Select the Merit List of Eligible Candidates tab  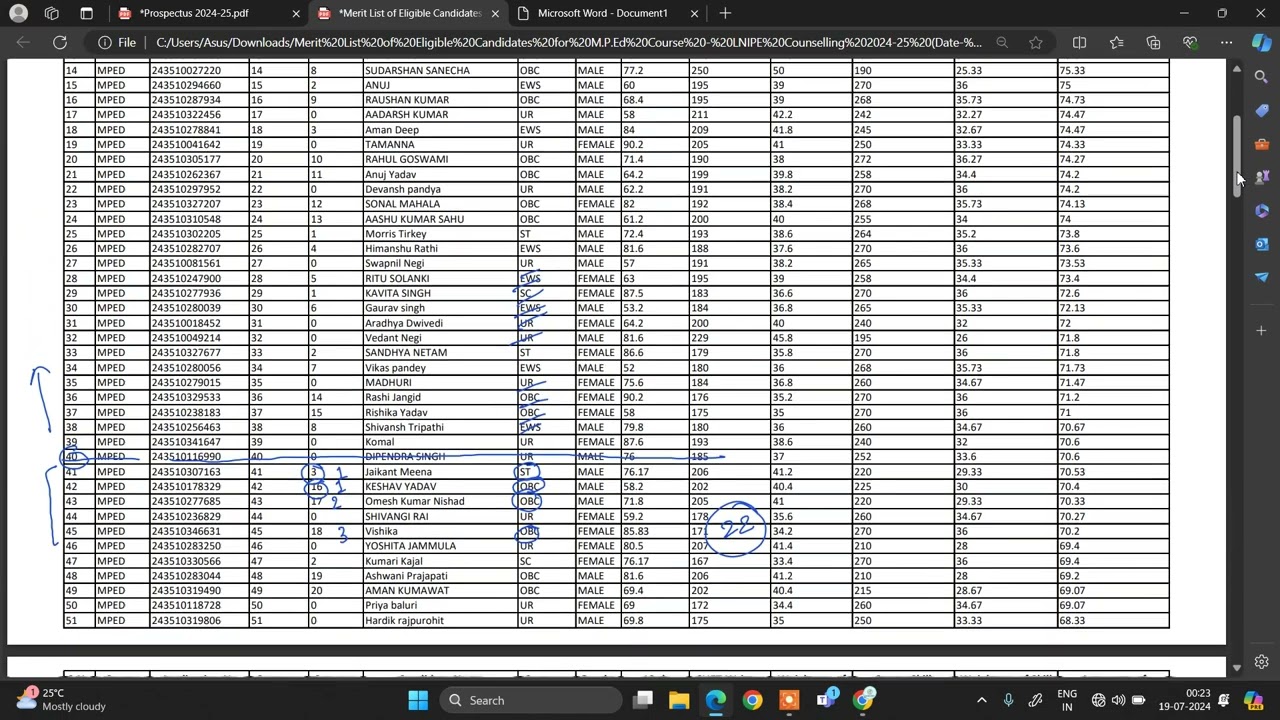pos(408,13)
